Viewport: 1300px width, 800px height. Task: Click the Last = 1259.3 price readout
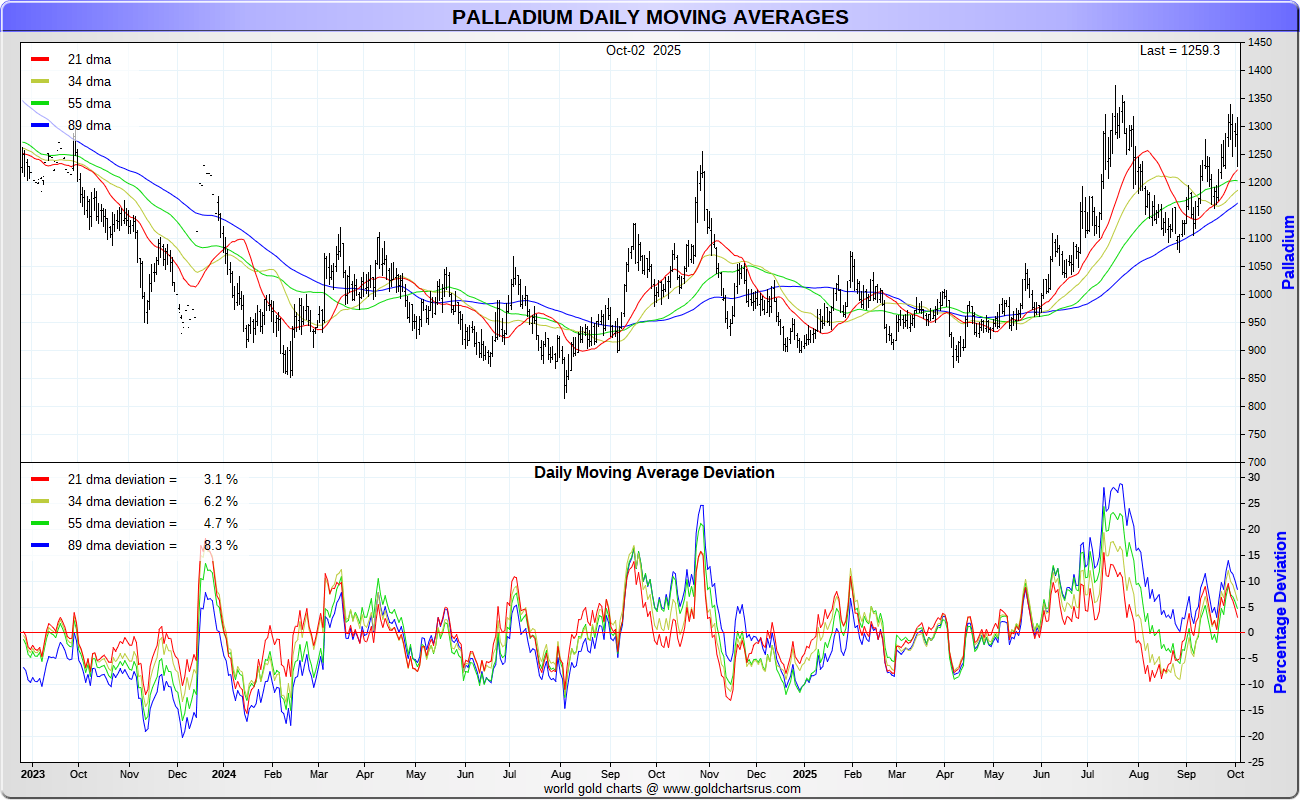coord(1179,50)
